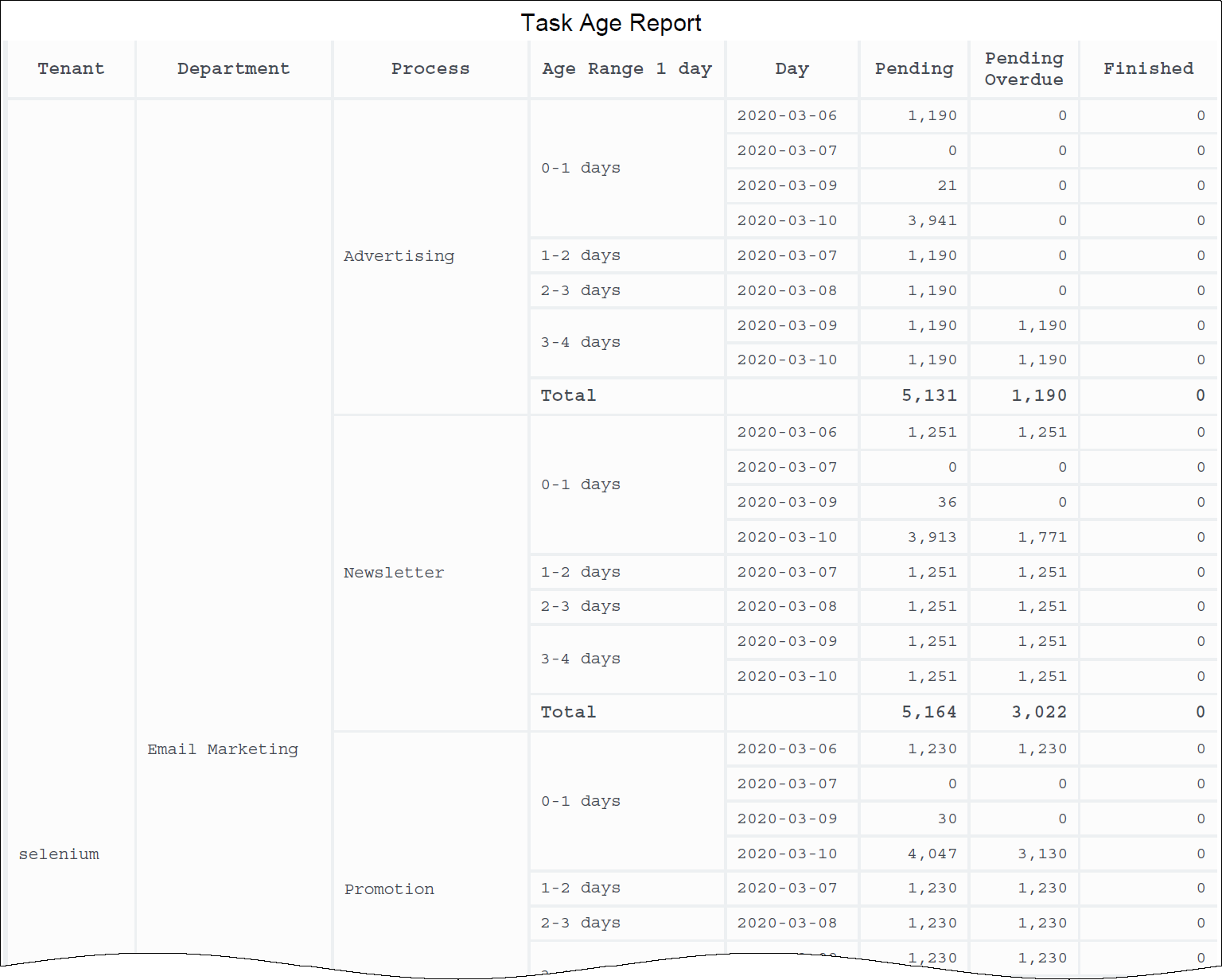Click the Newsletter process cell
The height and width of the screenshot is (980, 1222).
point(394,573)
